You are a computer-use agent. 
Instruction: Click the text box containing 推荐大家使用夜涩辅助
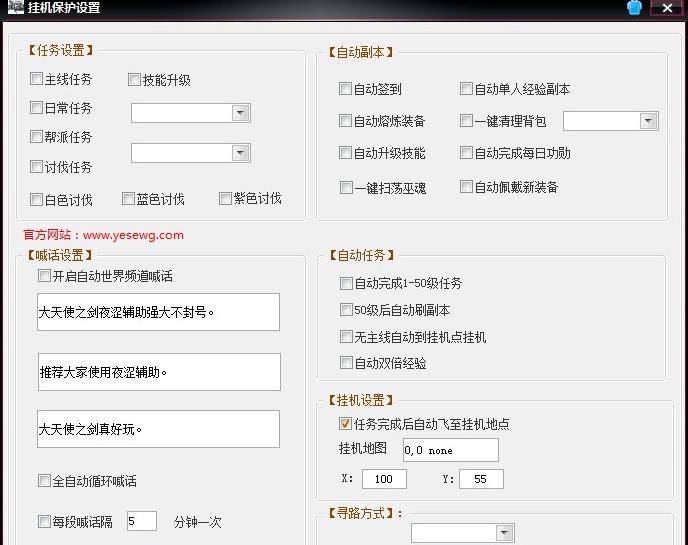click(x=159, y=372)
